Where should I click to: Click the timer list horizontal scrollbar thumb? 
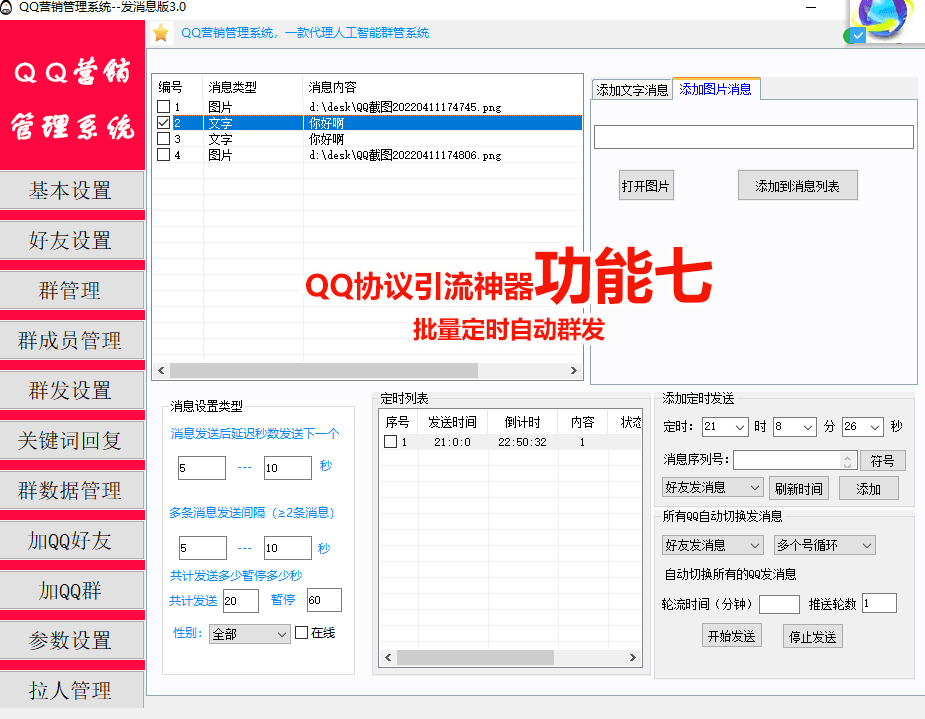click(x=475, y=657)
